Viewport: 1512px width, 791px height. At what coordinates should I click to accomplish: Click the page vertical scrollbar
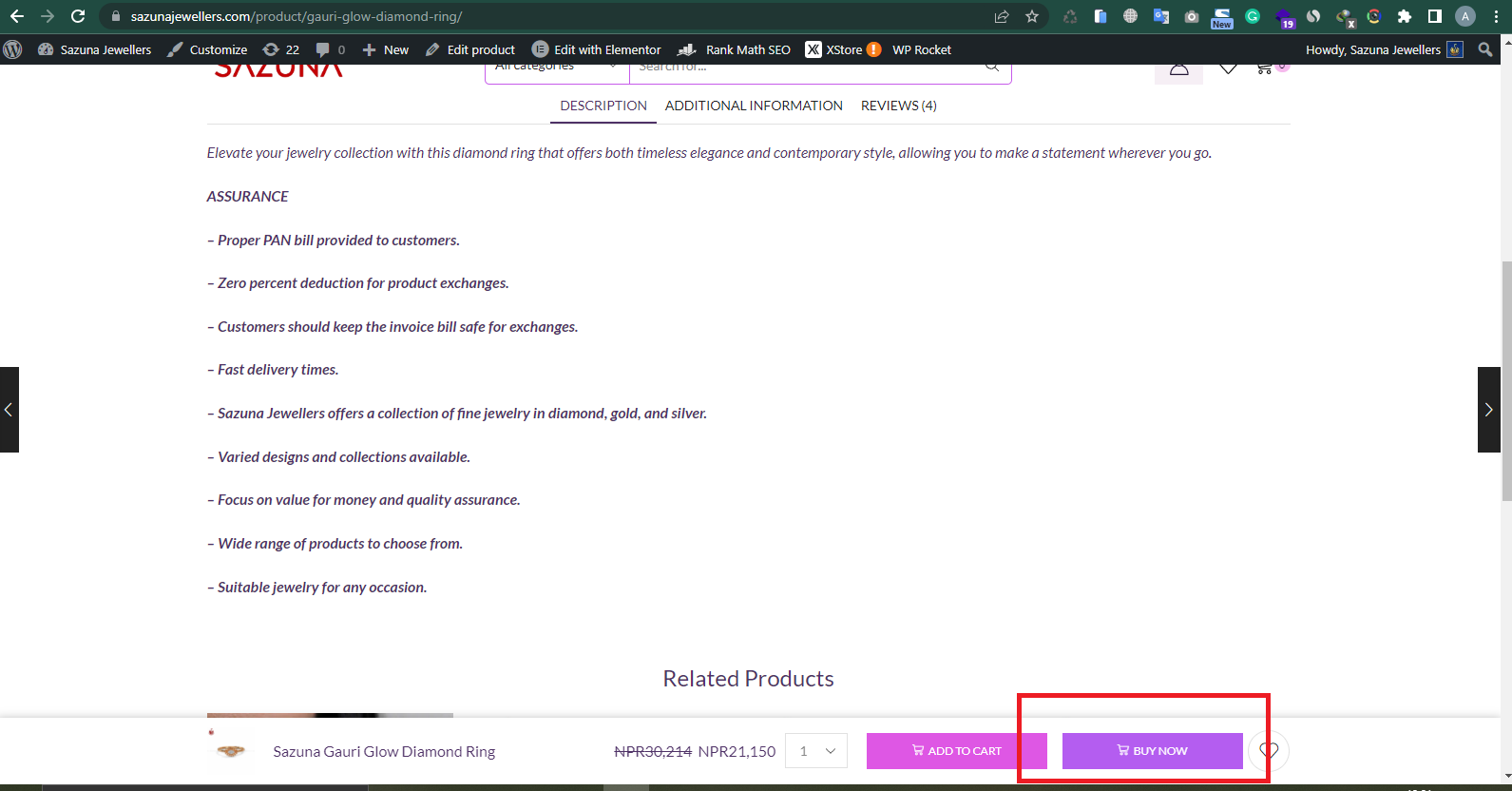click(x=1506, y=380)
